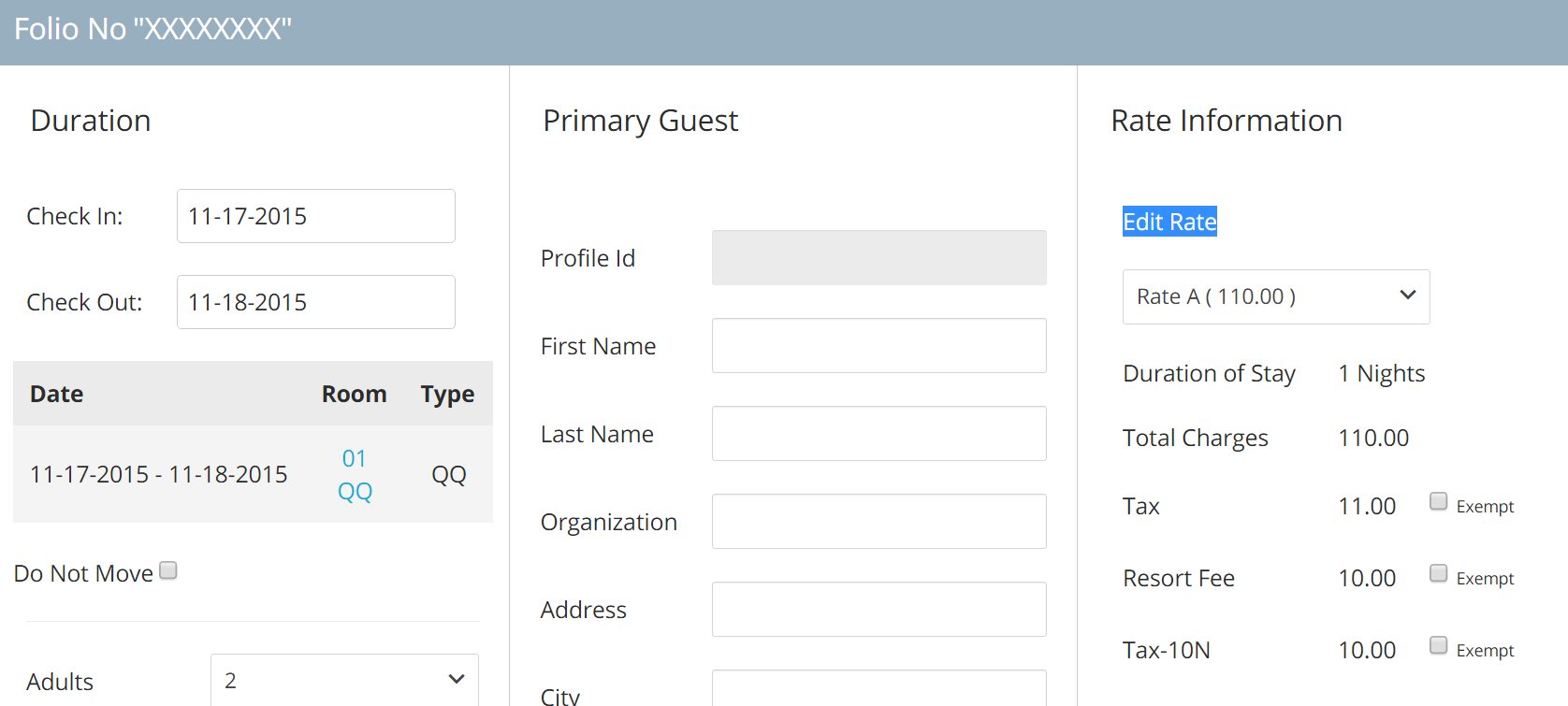Click the Address input field
The height and width of the screenshot is (706, 1568).
[x=879, y=609]
